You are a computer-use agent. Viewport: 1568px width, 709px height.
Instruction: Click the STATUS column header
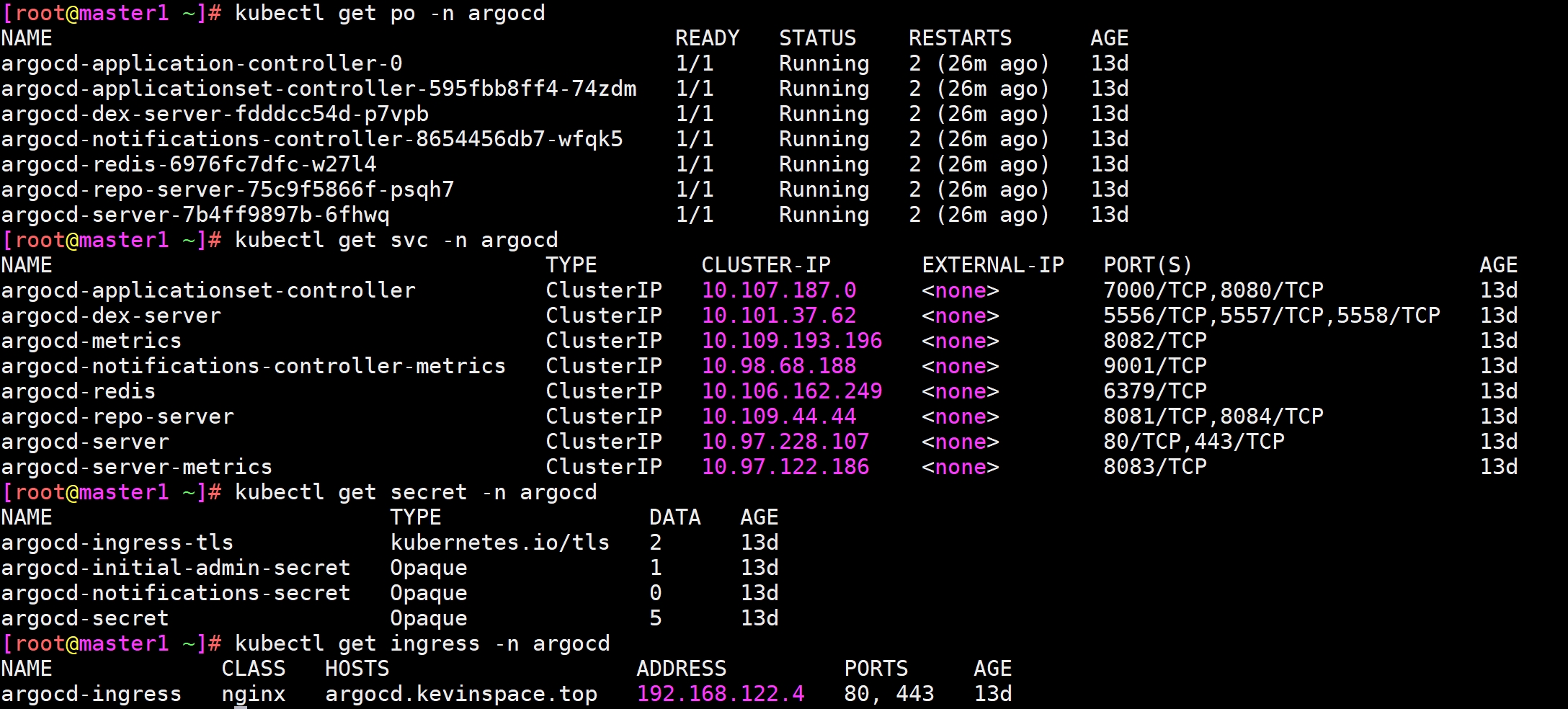point(818,39)
